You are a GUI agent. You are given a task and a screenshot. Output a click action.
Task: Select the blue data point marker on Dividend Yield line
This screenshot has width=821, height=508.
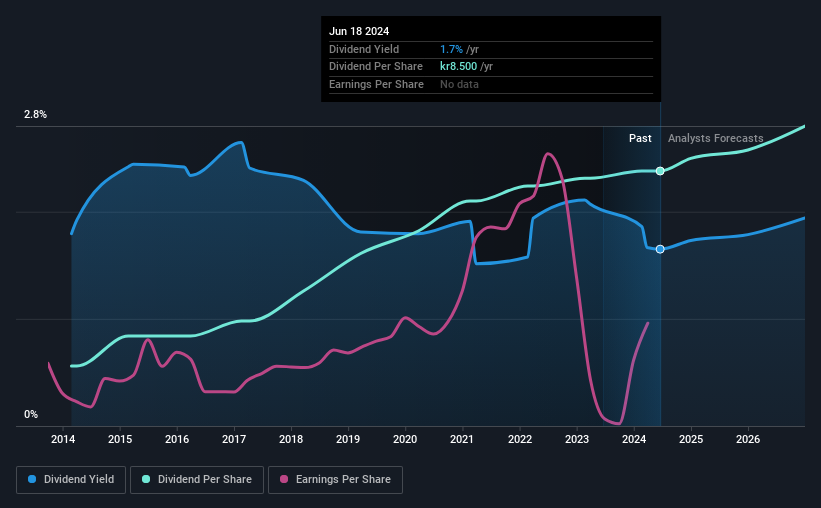660,249
